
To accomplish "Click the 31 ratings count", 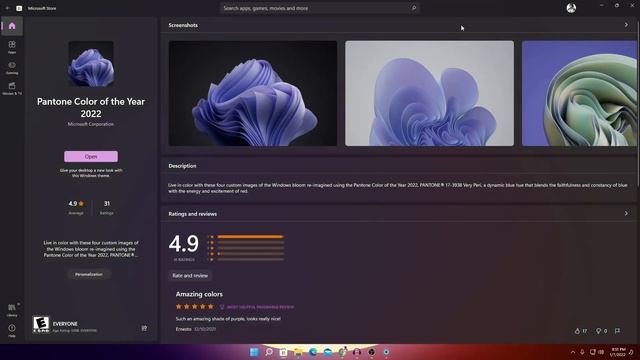I will [x=107, y=207].
